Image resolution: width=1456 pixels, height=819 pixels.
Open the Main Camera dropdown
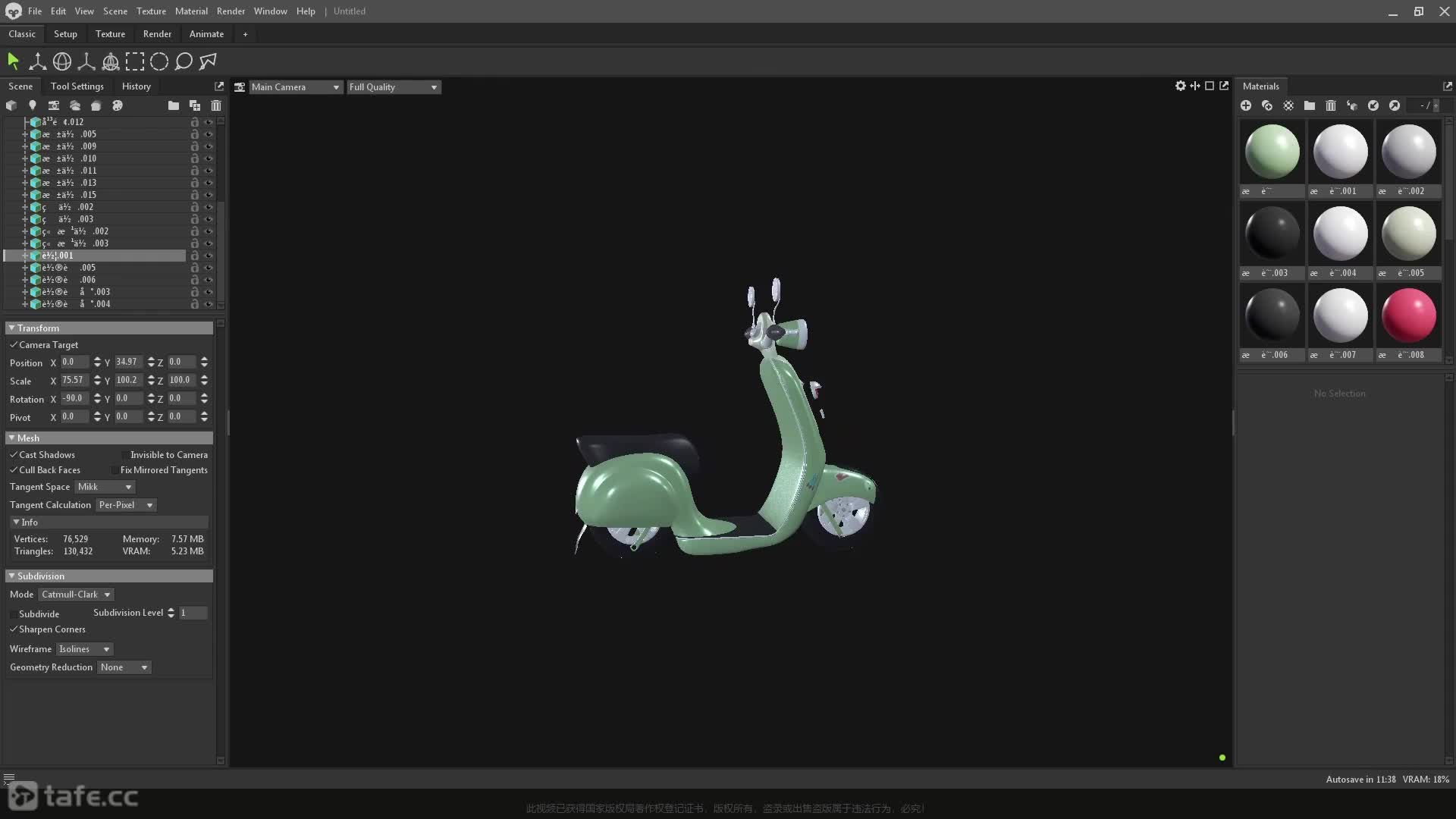coord(295,87)
